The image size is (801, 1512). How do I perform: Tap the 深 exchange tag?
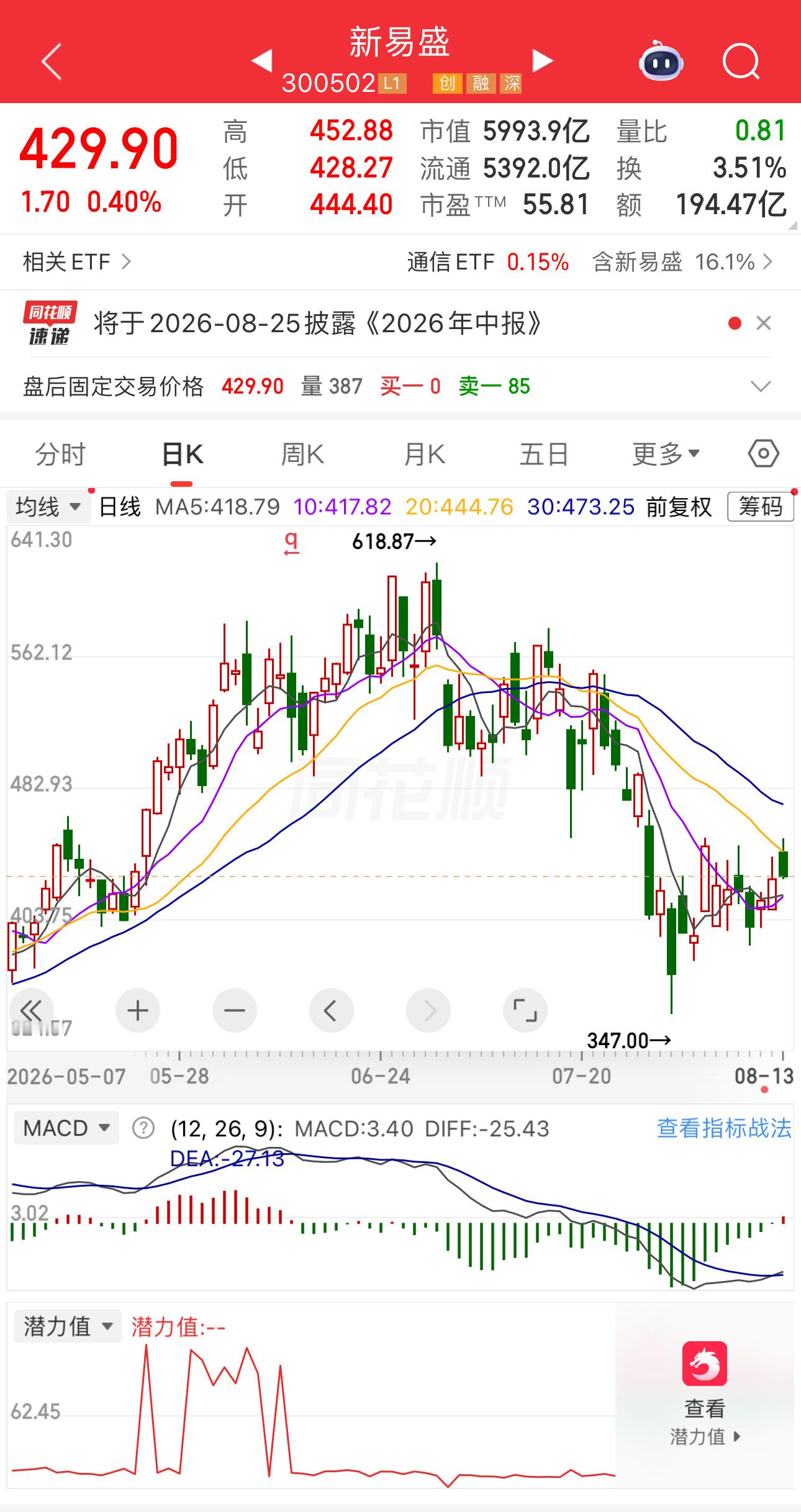tap(512, 83)
